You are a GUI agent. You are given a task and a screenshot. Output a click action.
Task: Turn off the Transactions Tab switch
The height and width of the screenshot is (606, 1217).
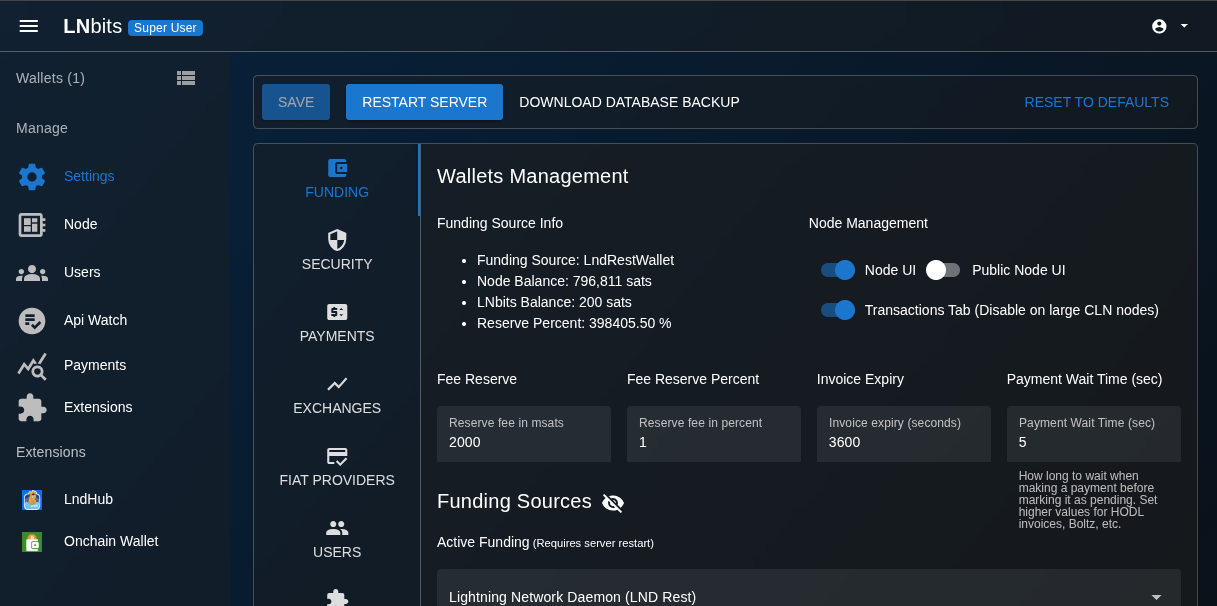pos(837,310)
